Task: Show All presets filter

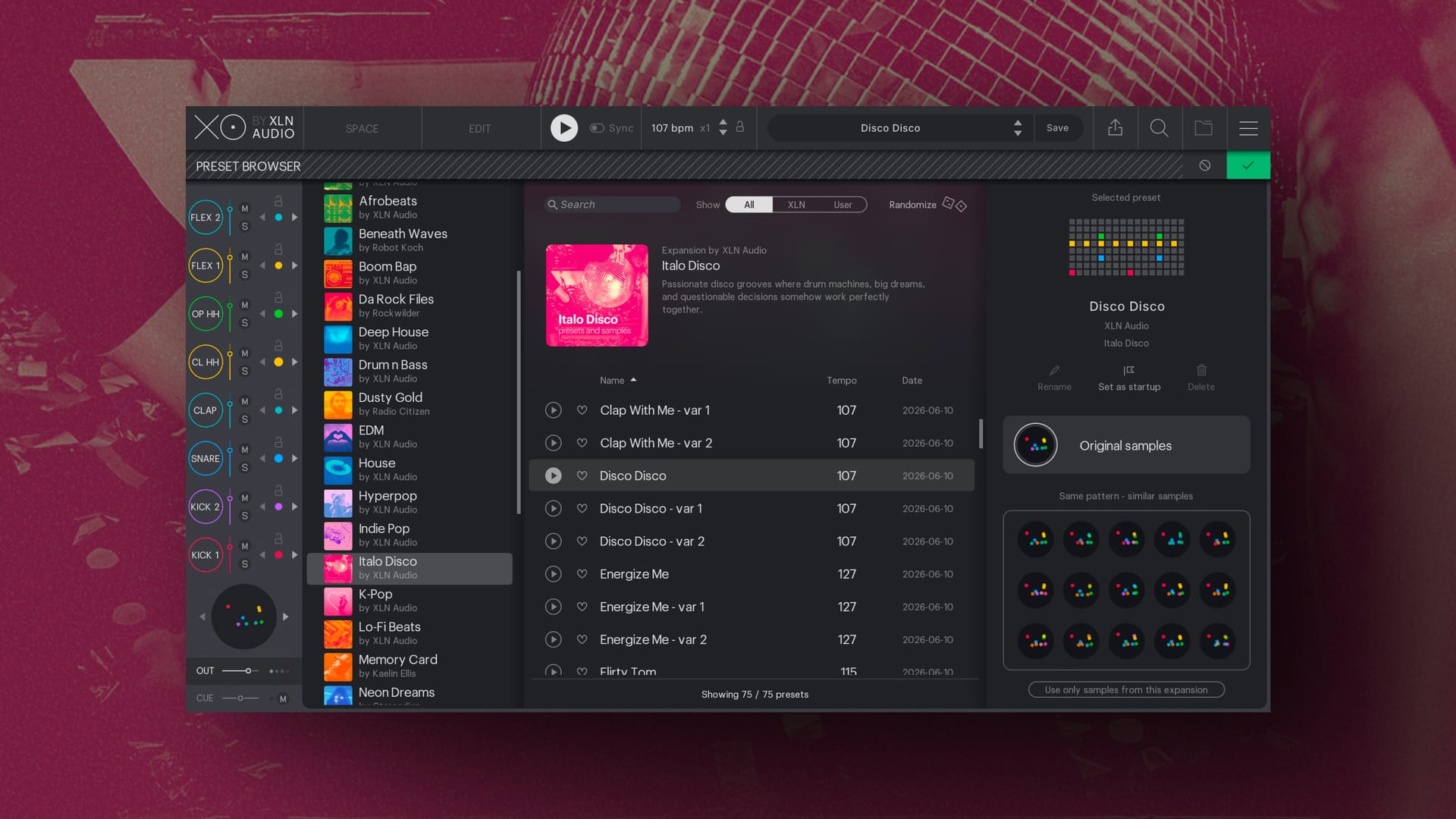Action: click(749, 205)
